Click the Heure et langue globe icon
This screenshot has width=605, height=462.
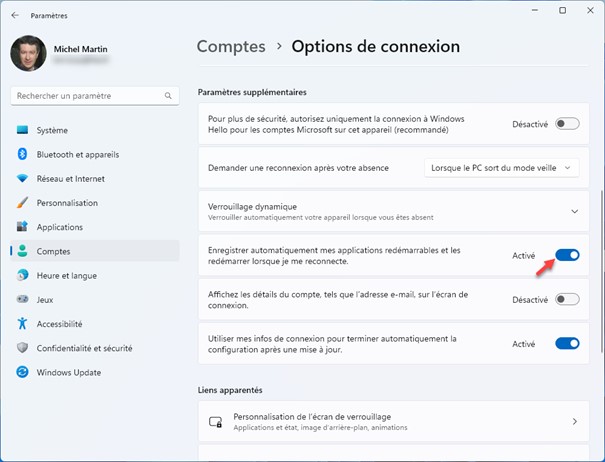22,275
